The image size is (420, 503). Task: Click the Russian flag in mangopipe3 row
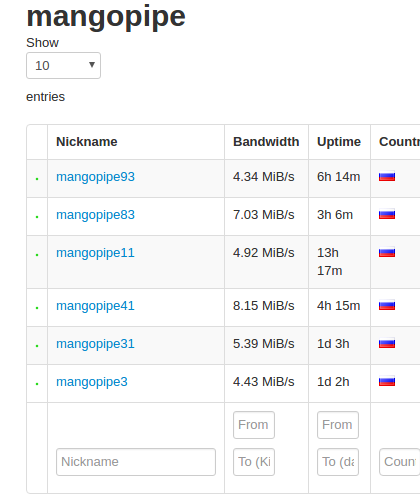[387, 381]
